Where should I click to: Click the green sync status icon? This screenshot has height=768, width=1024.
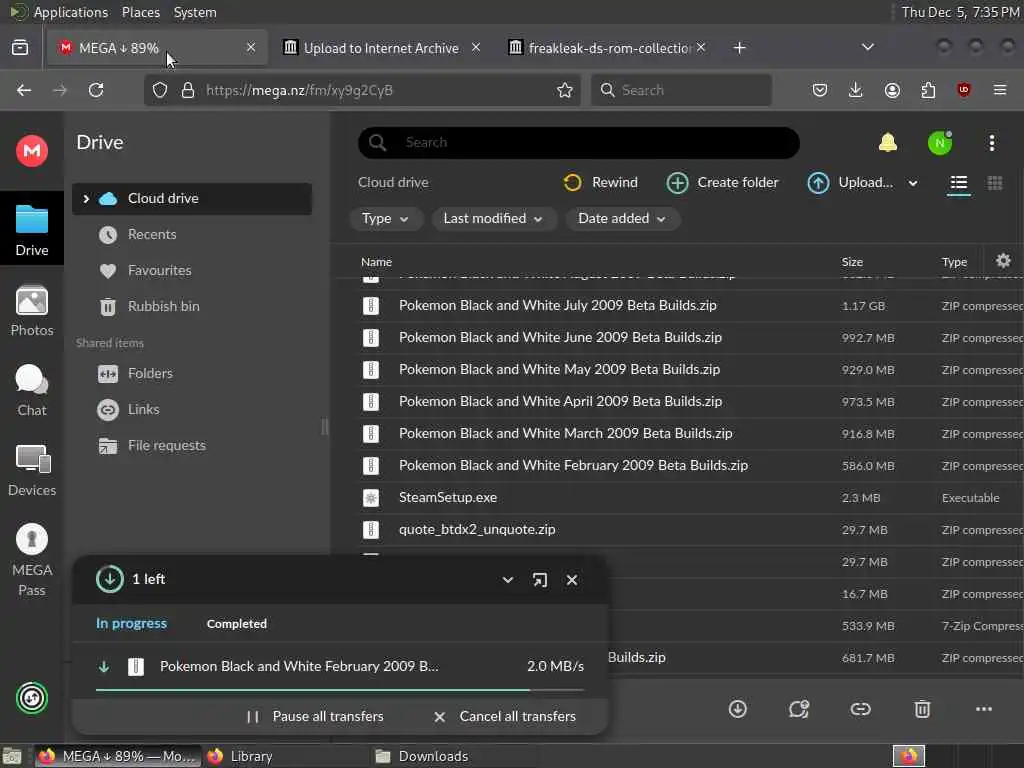point(31,697)
